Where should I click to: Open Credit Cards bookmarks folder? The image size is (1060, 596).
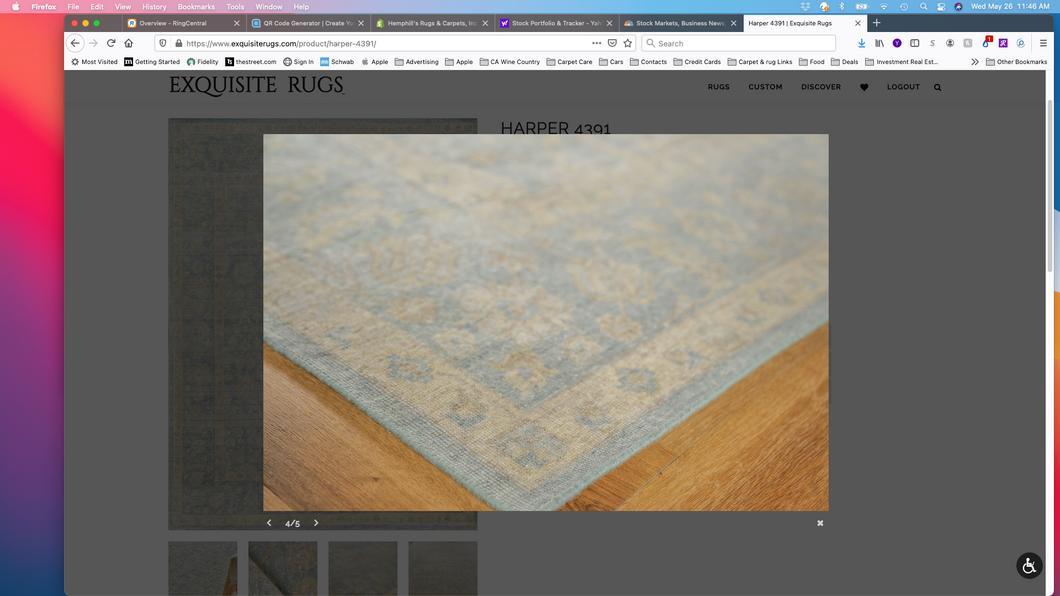(697, 61)
